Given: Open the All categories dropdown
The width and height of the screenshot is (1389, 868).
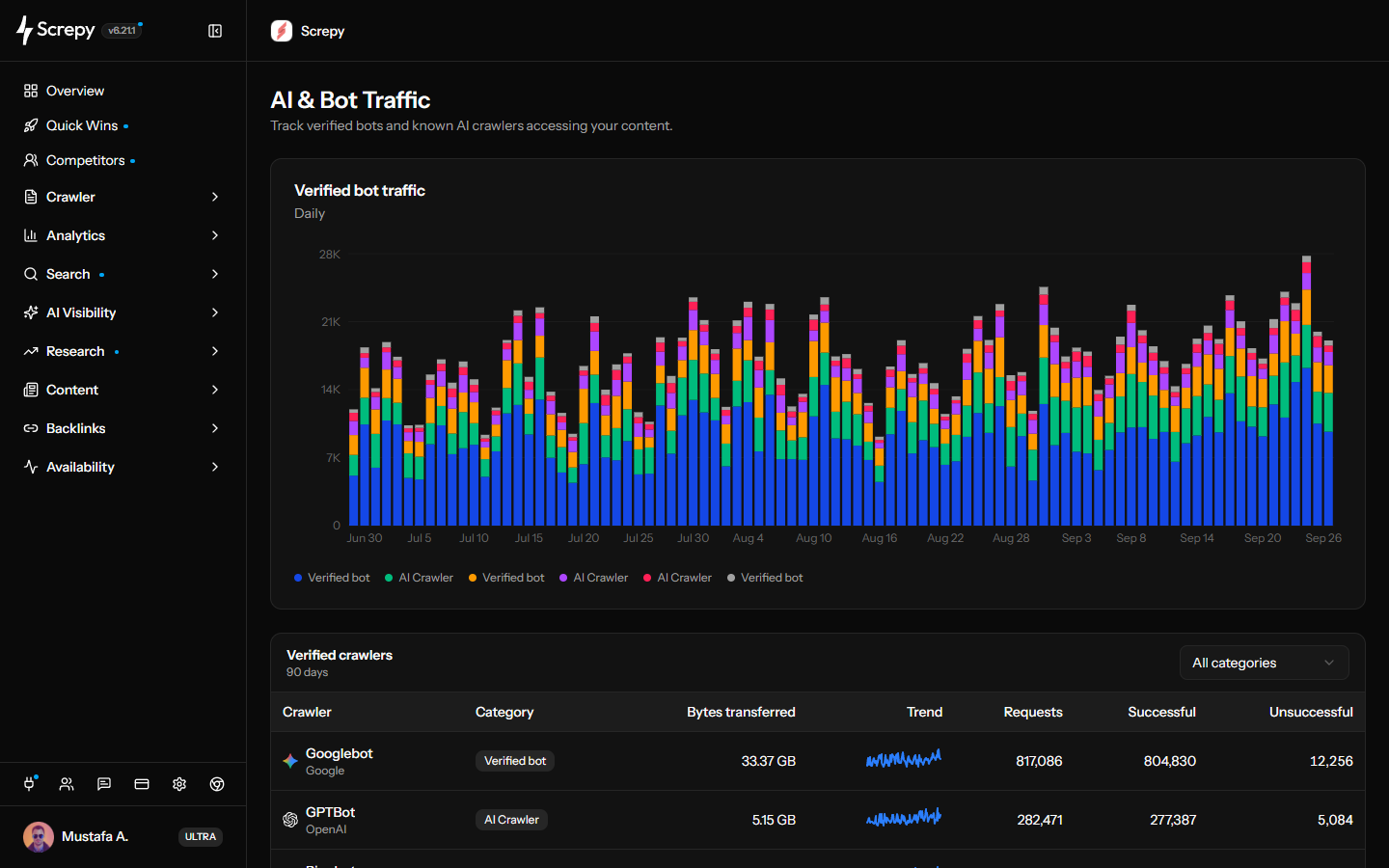Looking at the screenshot, I should pyautogui.click(x=1264, y=663).
